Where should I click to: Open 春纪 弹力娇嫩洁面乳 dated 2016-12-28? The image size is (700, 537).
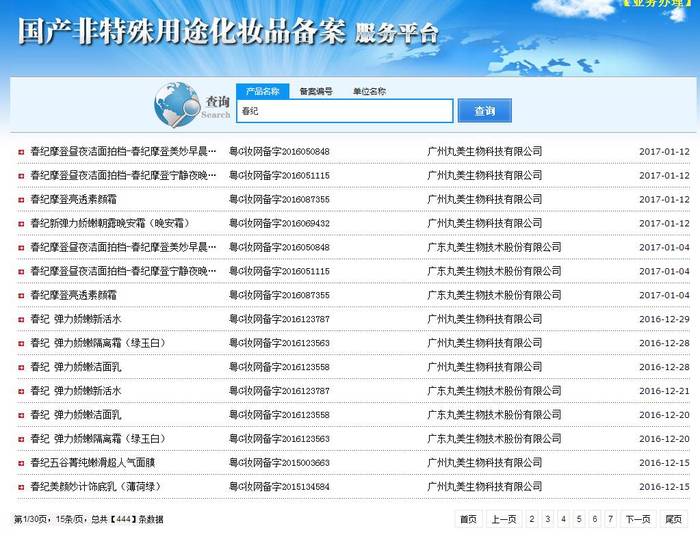(75, 367)
